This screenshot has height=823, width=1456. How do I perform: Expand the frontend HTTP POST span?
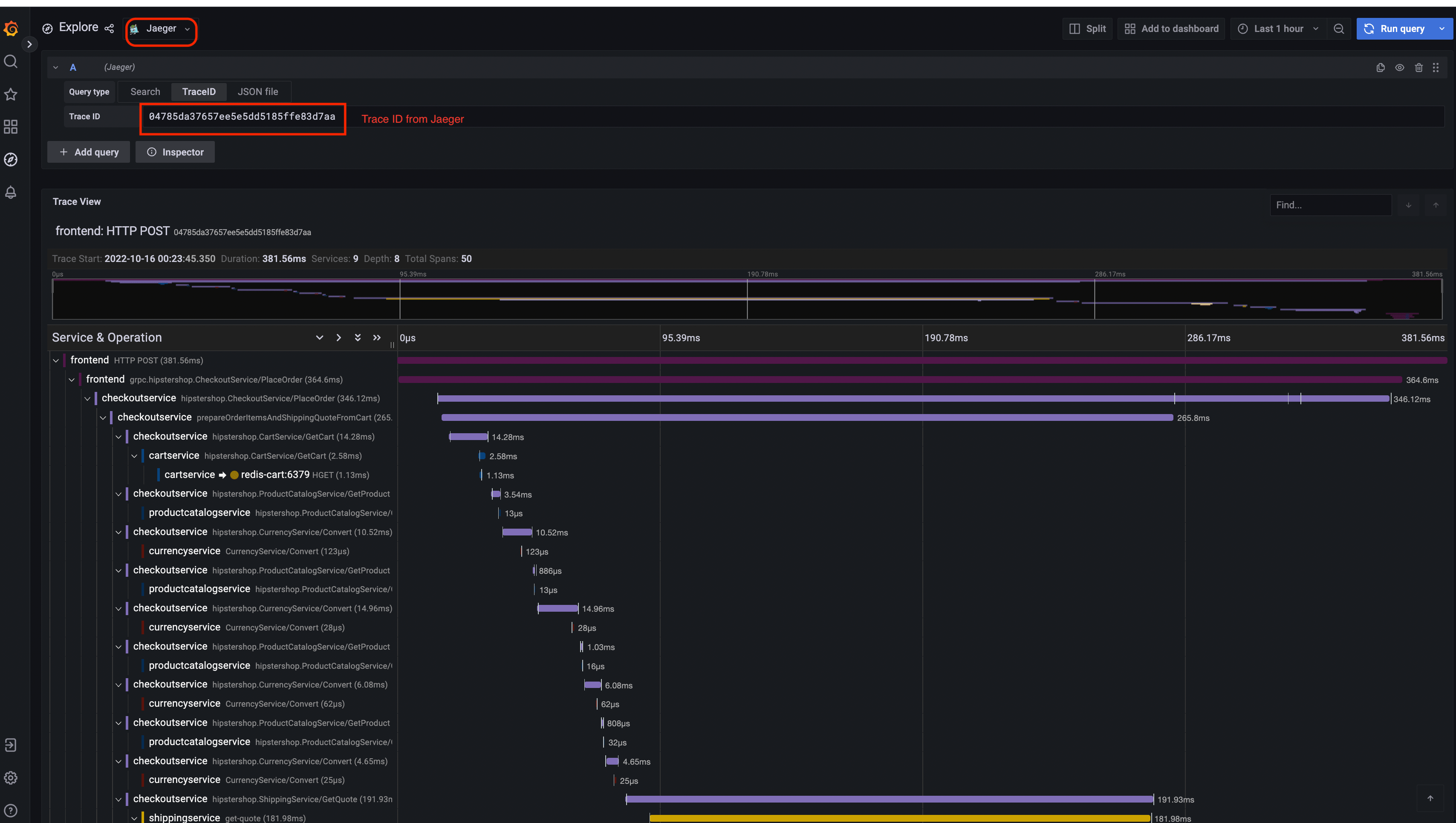tap(55, 360)
